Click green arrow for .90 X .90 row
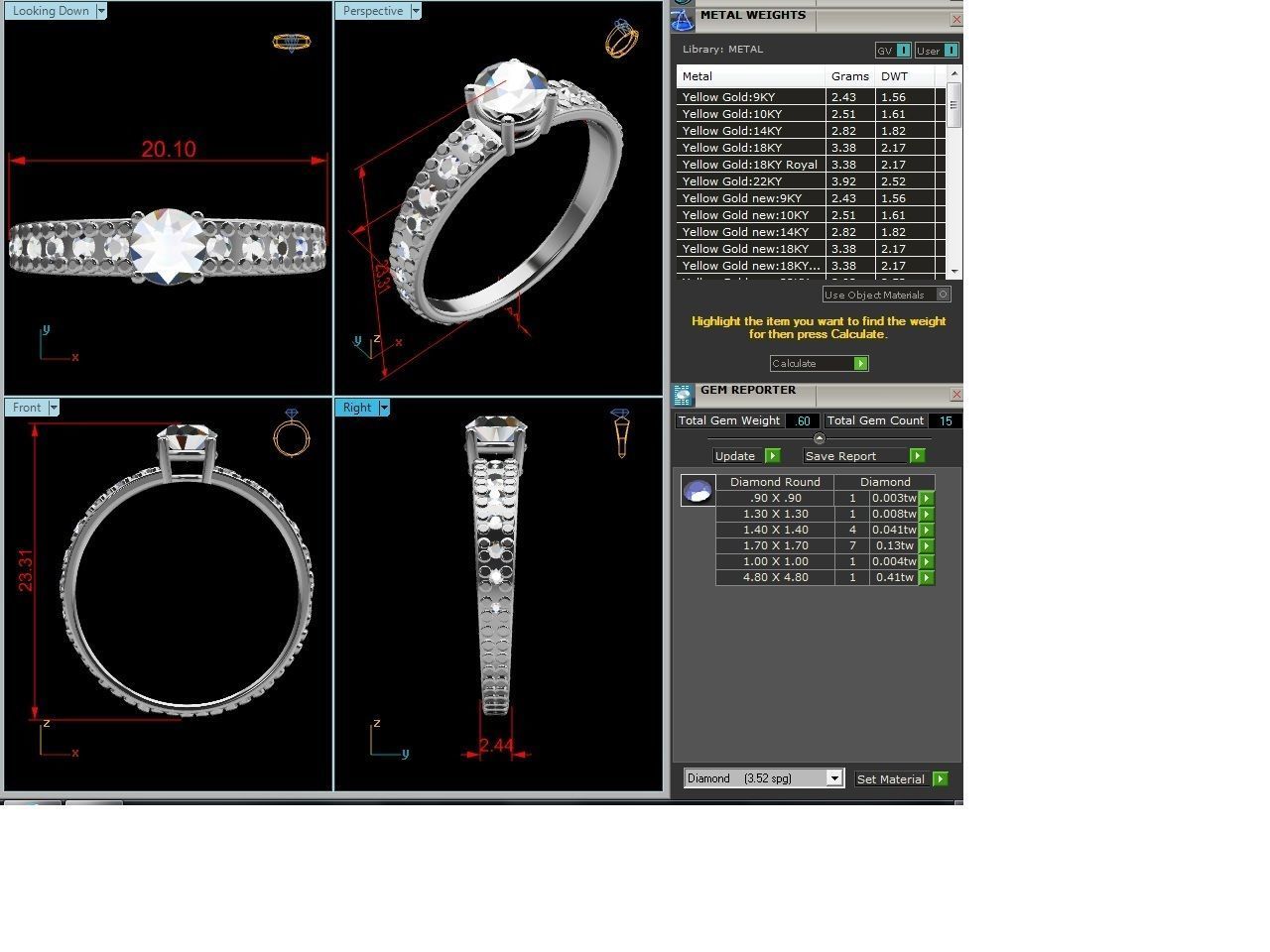1270x952 pixels. click(x=927, y=498)
